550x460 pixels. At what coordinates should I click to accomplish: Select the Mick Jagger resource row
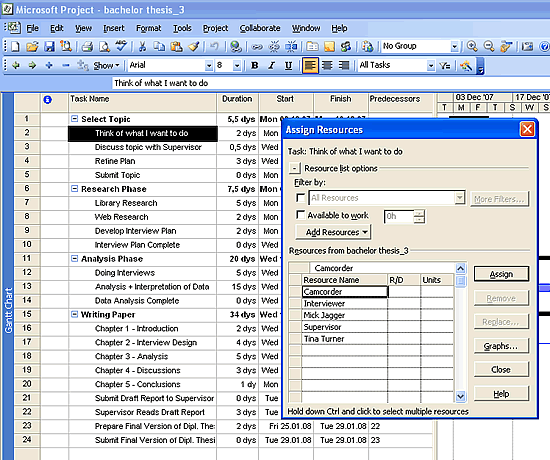tap(372, 315)
